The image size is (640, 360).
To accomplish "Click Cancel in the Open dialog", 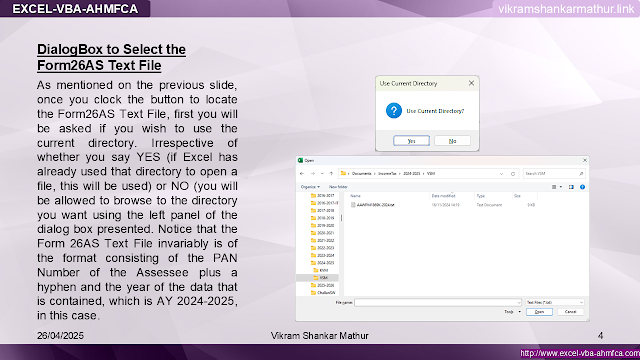I will [x=570, y=312].
